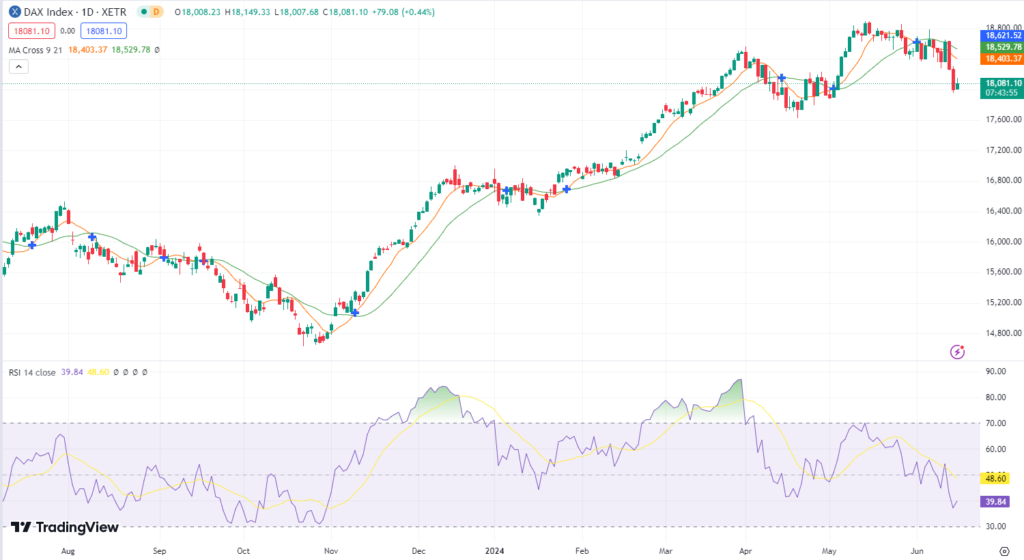Click the 17,600.00 price scale label
Screen dimensions: 1024x560
[x=1003, y=119]
